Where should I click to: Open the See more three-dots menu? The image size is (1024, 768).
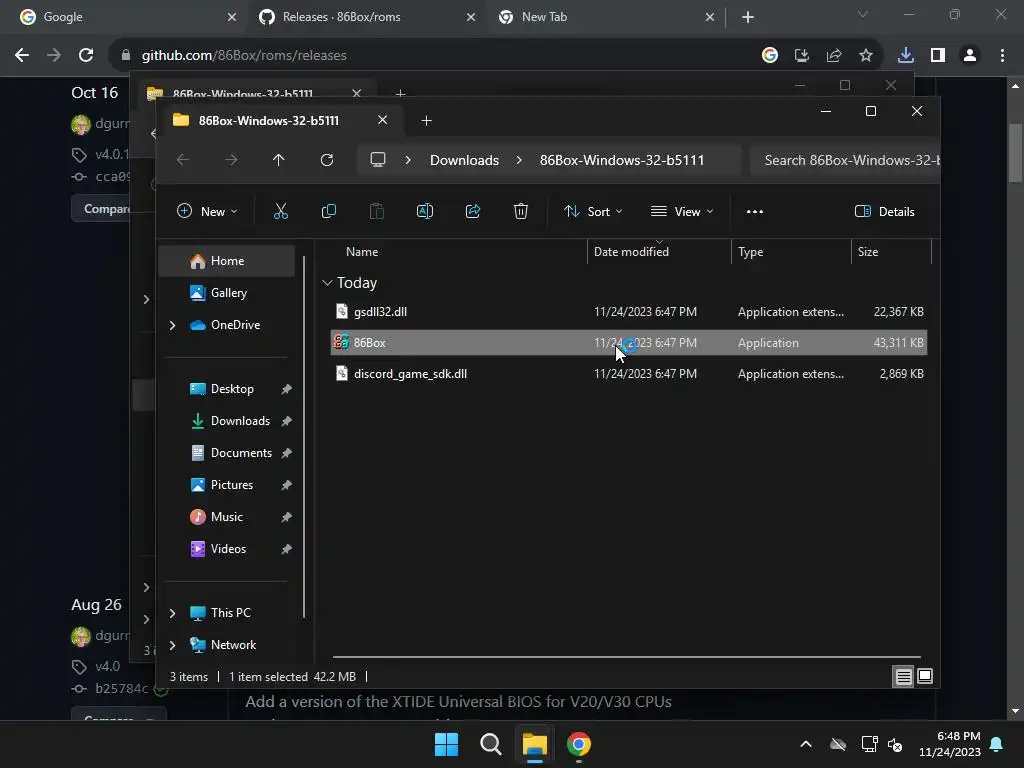coord(754,212)
